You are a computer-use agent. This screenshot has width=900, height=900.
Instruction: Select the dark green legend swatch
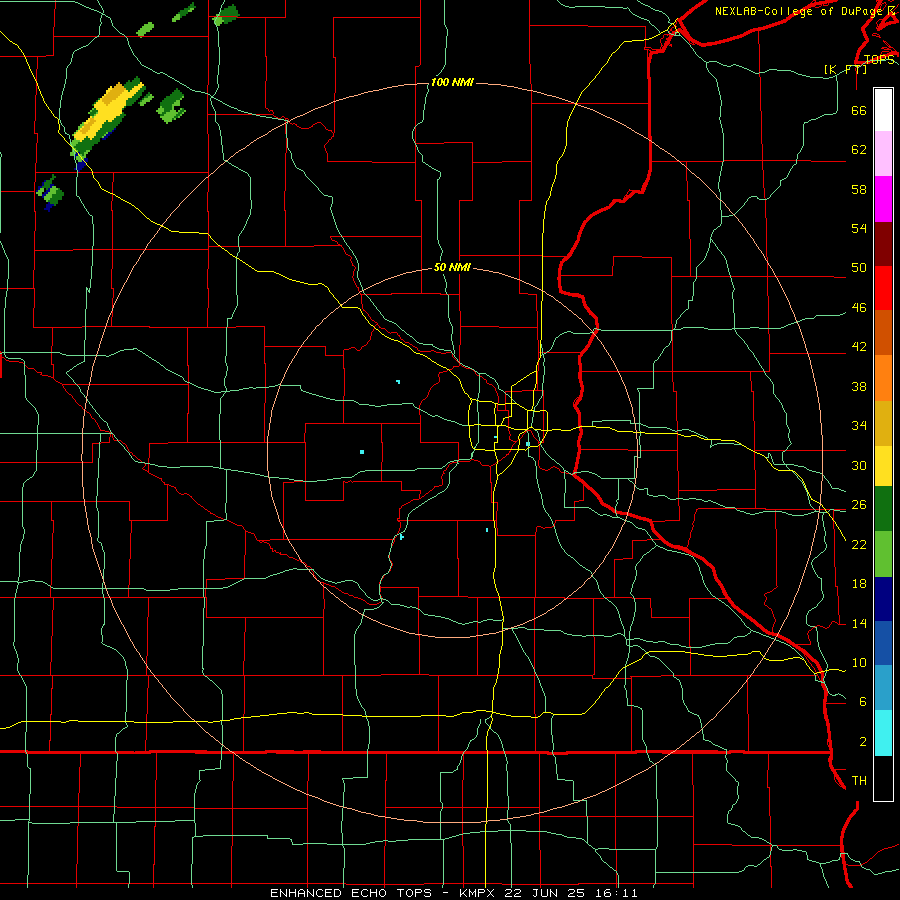[883, 509]
